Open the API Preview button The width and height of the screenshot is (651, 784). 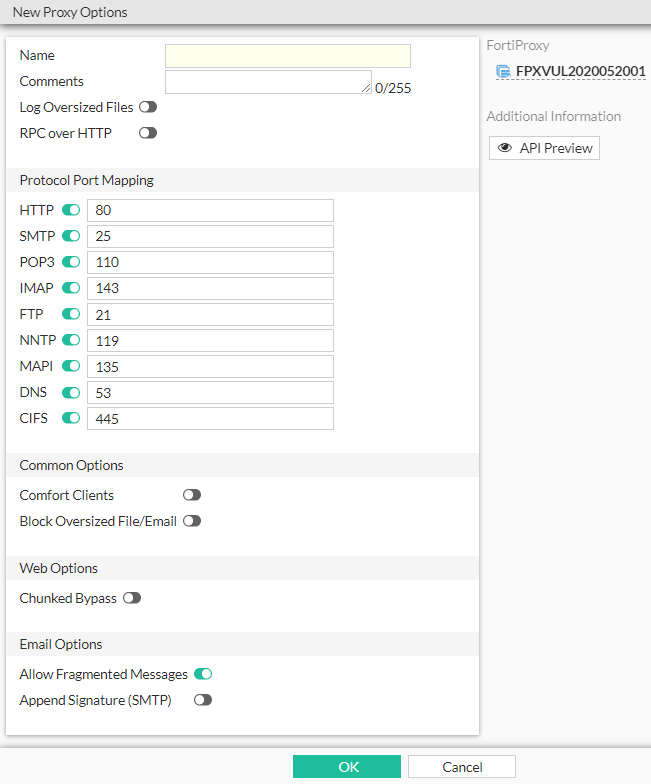point(545,148)
